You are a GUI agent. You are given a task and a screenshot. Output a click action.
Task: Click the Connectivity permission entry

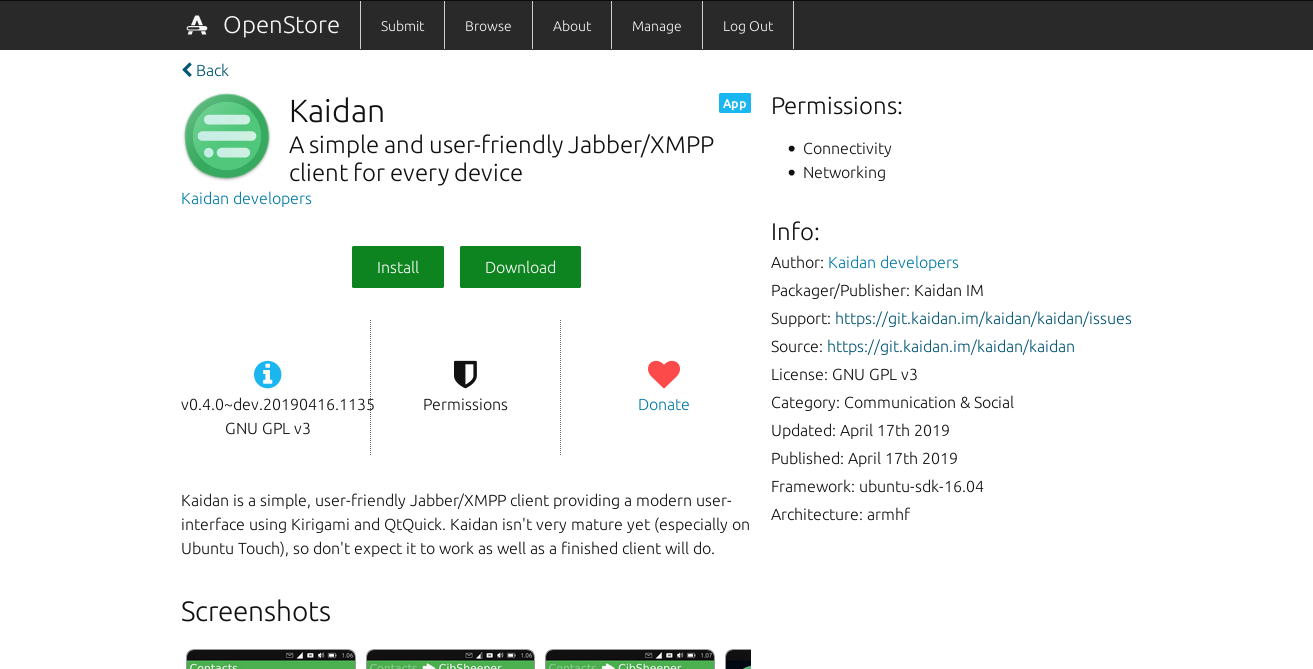(x=847, y=148)
